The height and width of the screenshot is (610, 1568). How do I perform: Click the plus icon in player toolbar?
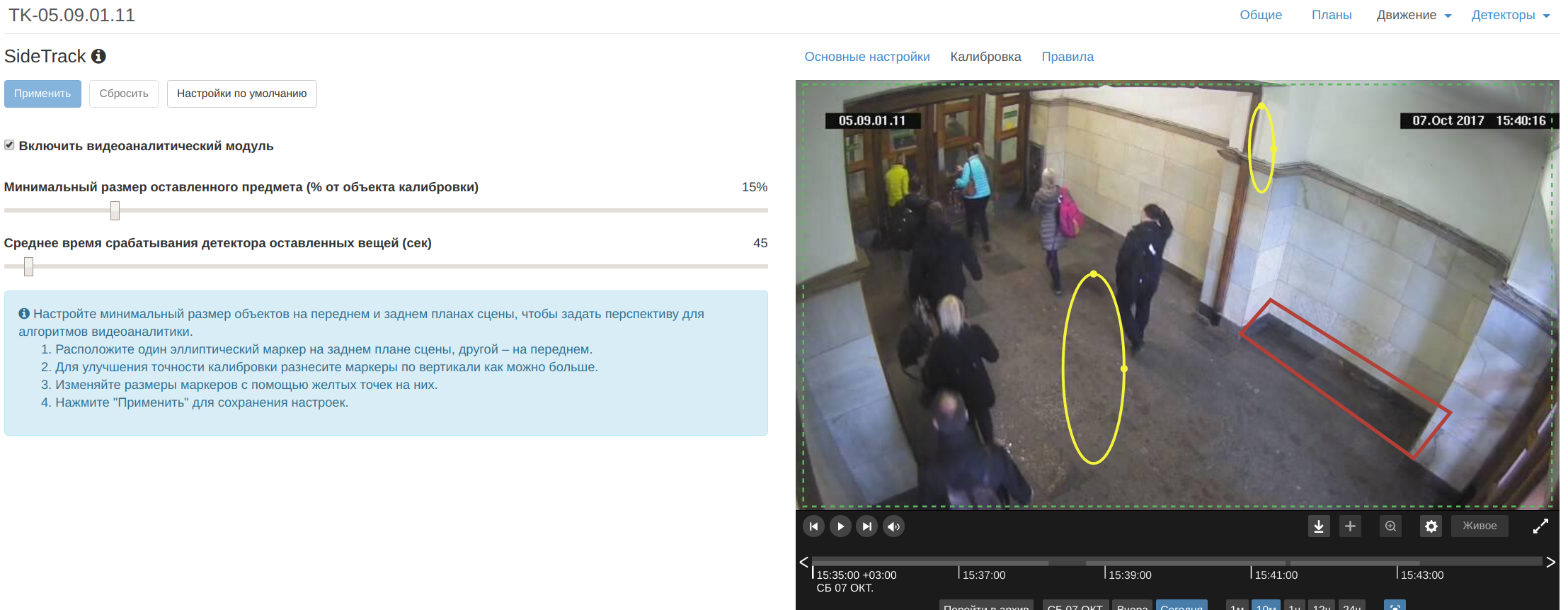tap(1350, 526)
